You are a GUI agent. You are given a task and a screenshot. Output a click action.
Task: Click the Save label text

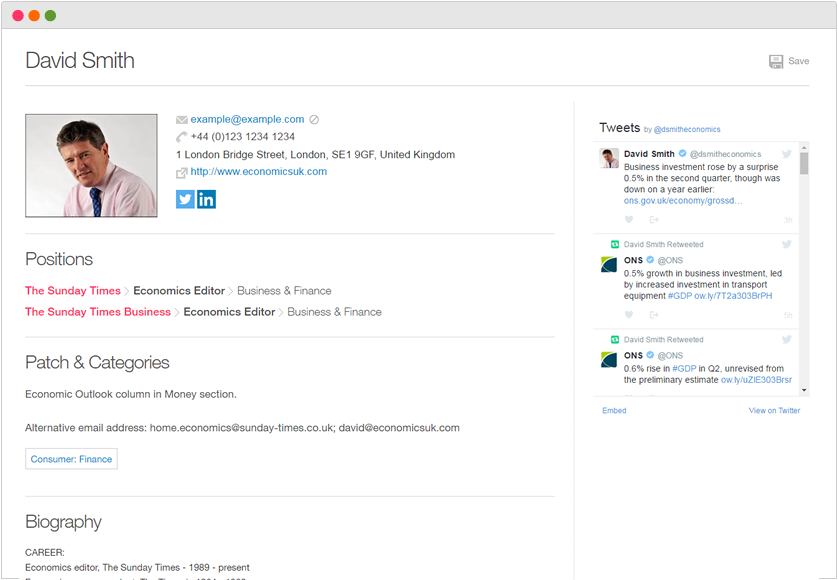(798, 61)
